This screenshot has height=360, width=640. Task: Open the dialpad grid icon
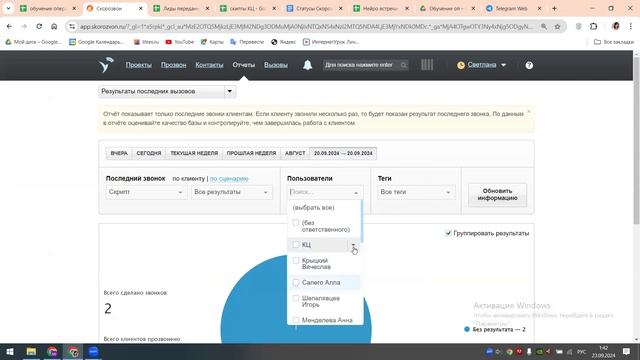[x=427, y=65]
